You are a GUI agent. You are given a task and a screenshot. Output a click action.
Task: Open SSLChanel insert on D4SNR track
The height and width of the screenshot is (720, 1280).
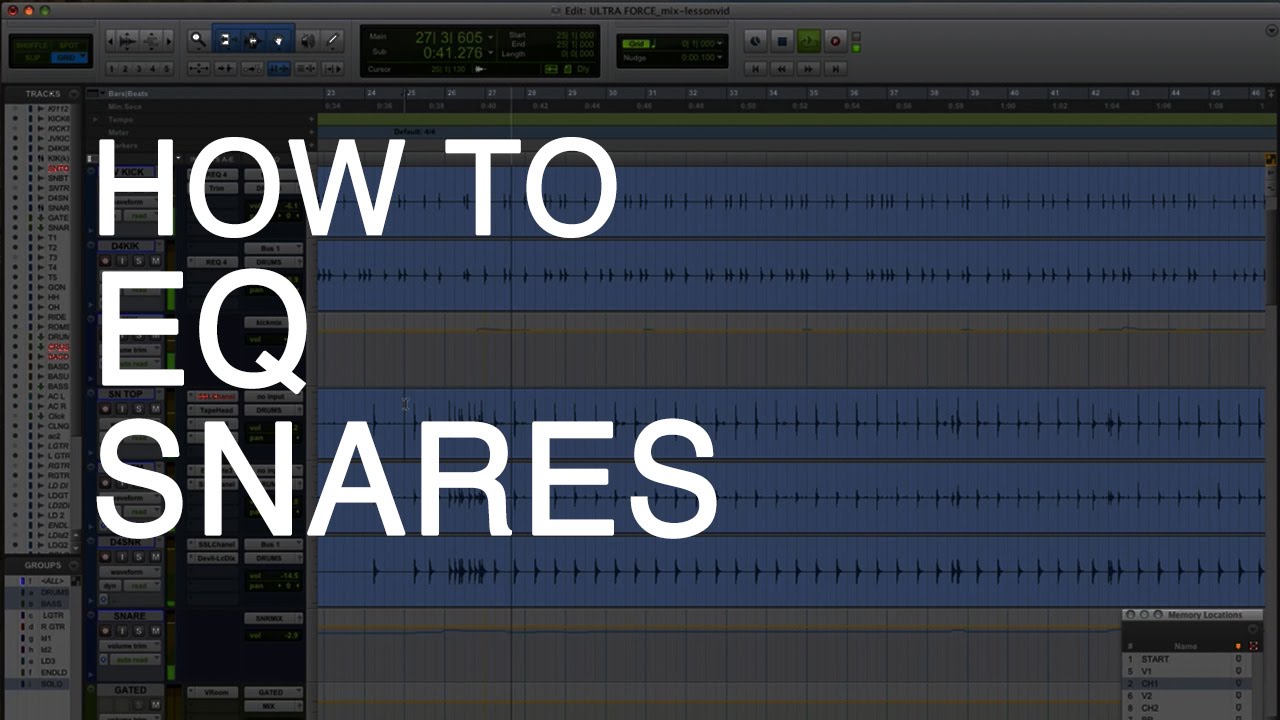(x=214, y=544)
